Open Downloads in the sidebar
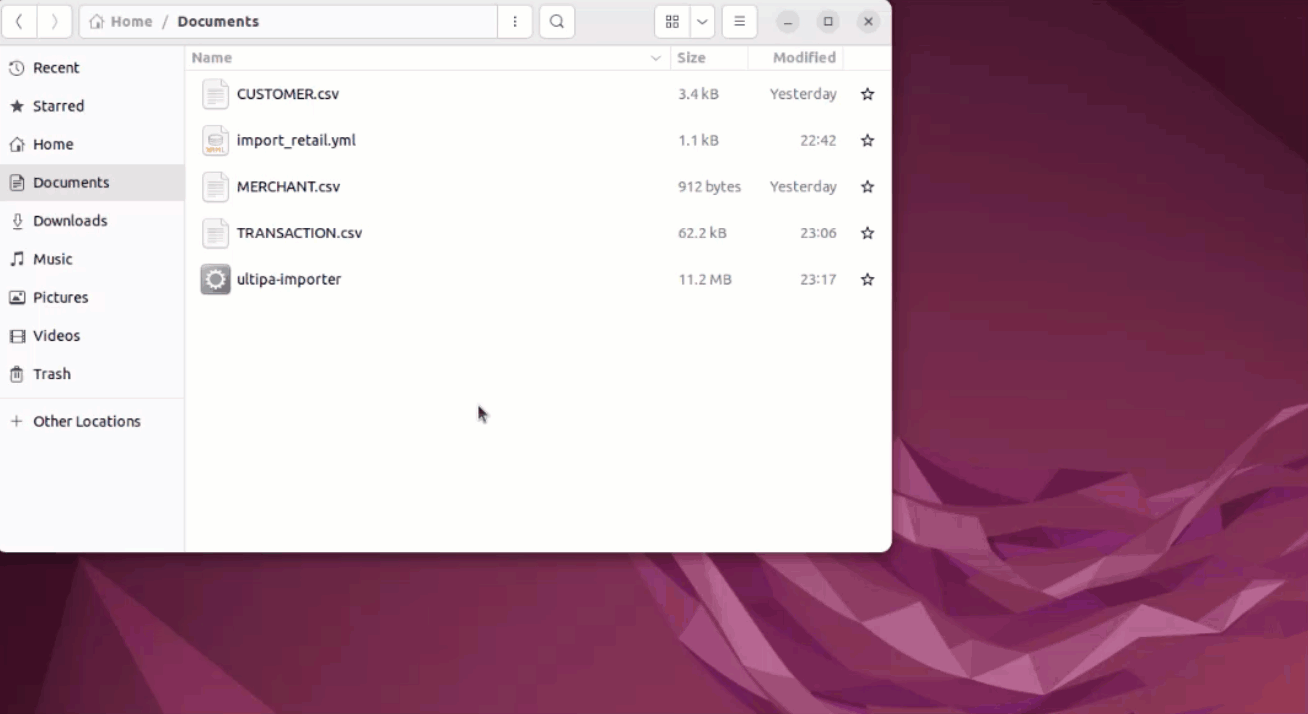 coord(92,221)
